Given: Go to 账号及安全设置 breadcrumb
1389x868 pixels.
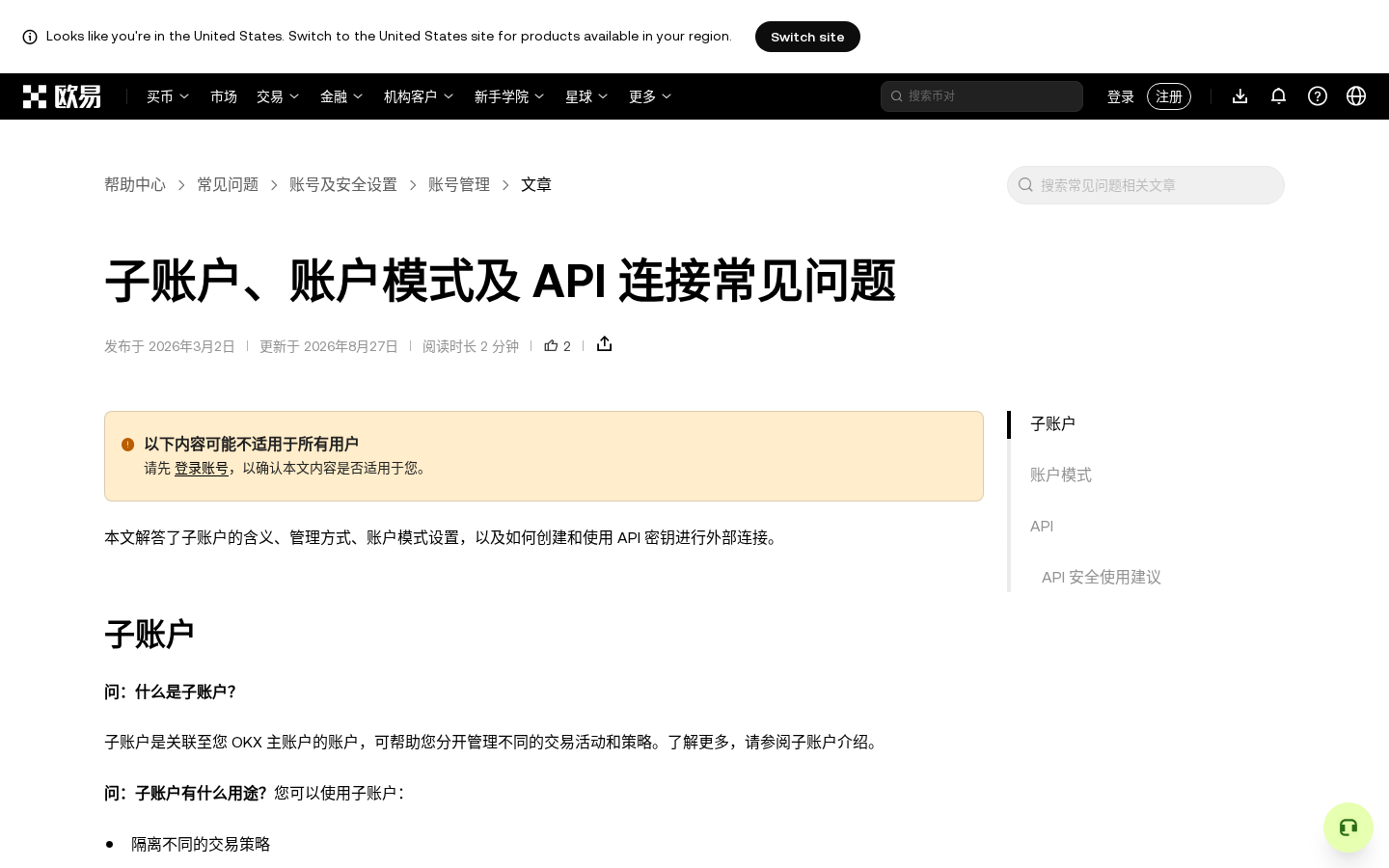Looking at the screenshot, I should click(x=343, y=184).
